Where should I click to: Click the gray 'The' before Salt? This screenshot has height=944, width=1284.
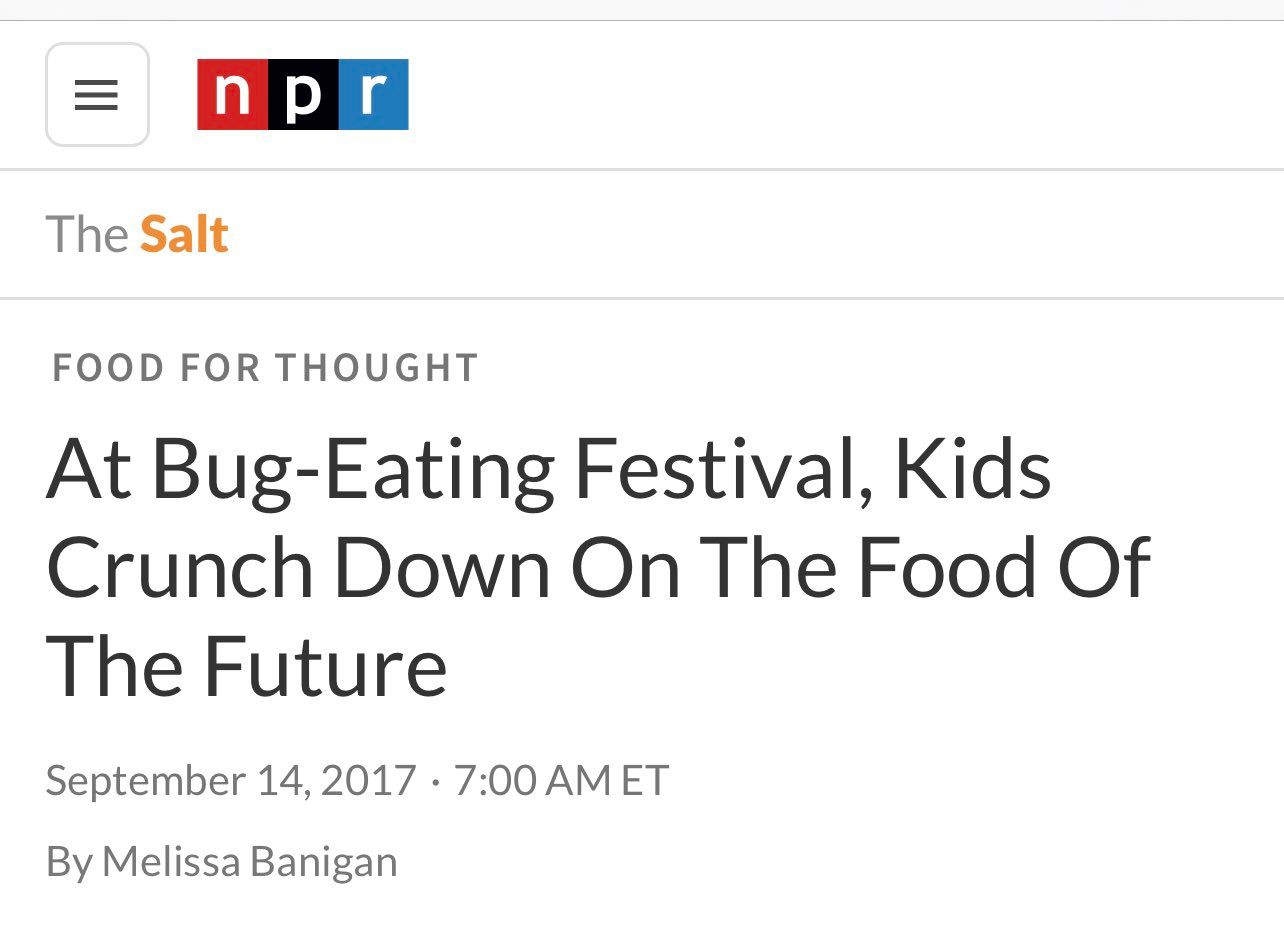[86, 235]
